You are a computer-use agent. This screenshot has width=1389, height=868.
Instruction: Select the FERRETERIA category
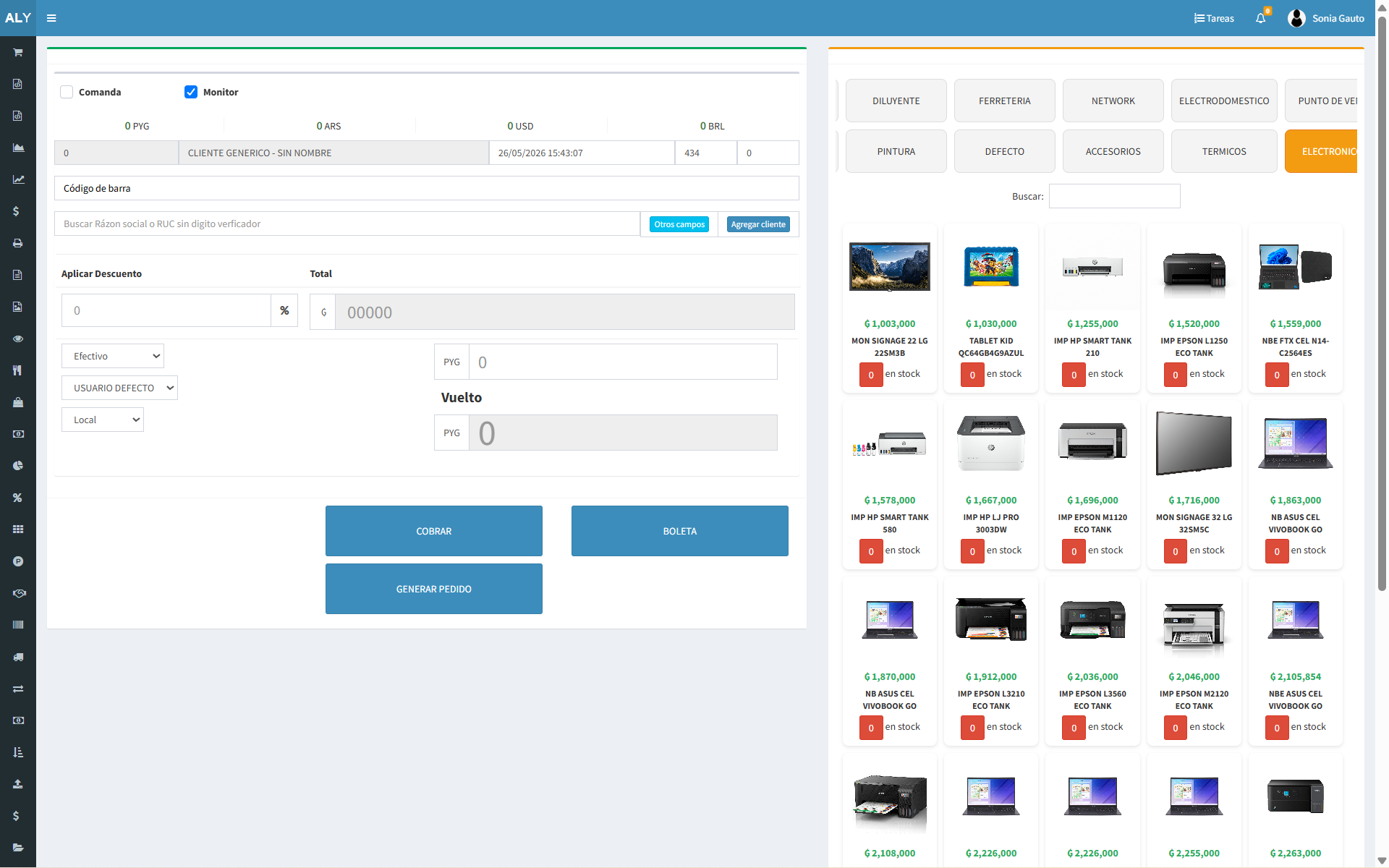1005,101
